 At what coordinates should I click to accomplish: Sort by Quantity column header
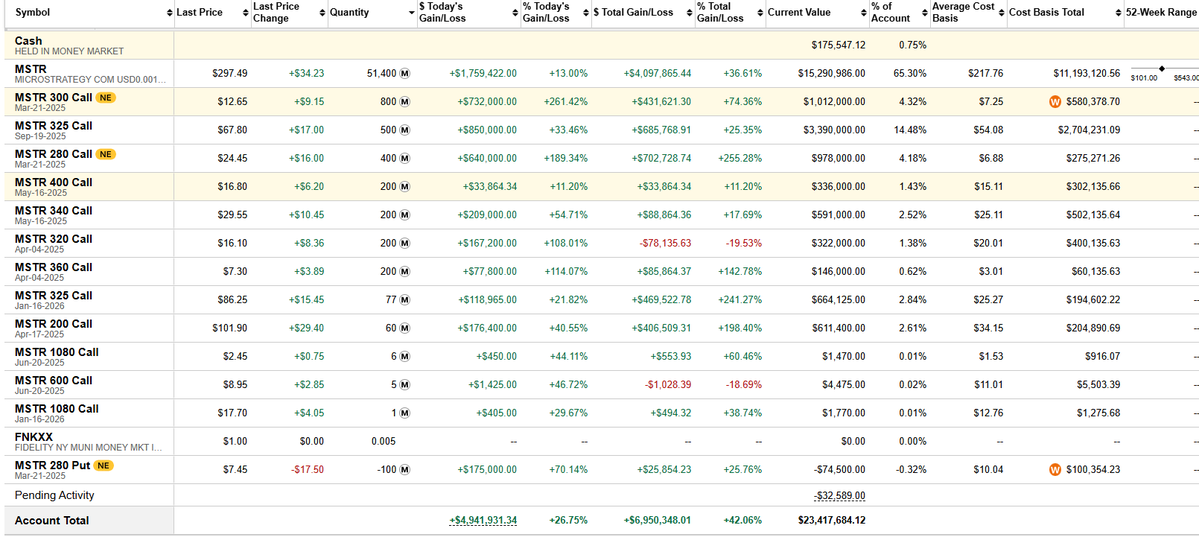(x=349, y=12)
